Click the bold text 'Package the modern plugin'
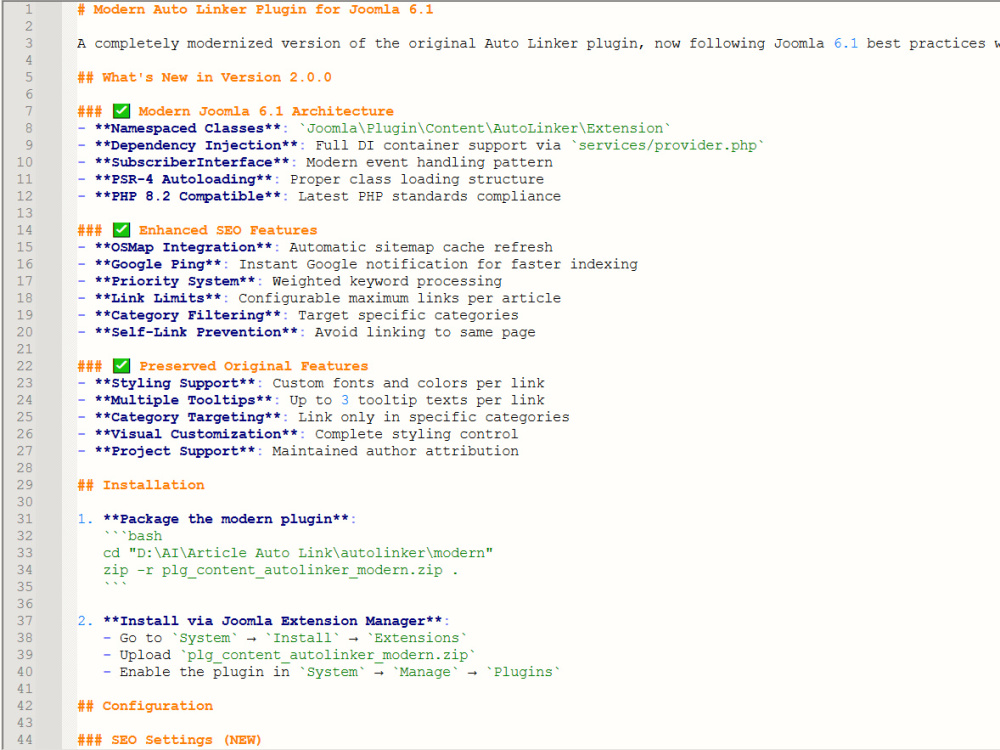Image resolution: width=1000 pixels, height=750 pixels. click(x=226, y=519)
